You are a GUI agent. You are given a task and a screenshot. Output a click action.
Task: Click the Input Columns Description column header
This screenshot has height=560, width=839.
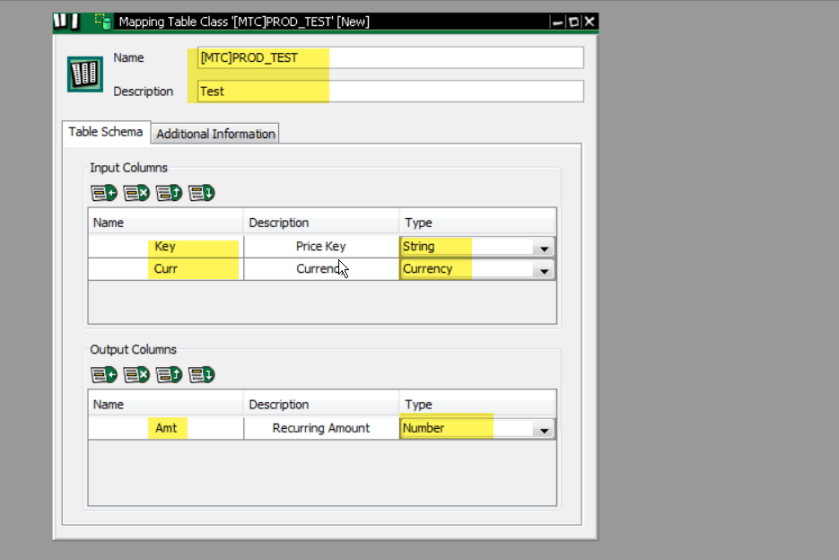tap(321, 223)
